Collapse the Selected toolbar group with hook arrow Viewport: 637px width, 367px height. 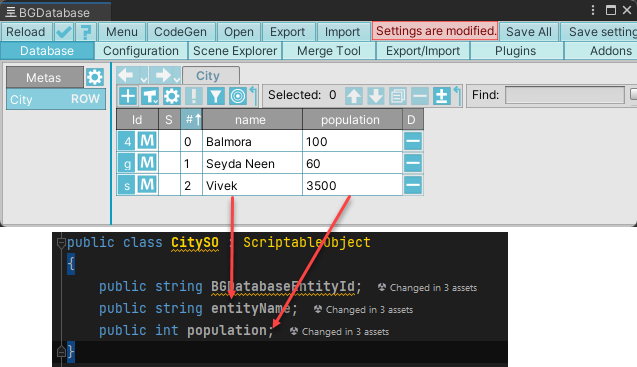click(457, 96)
